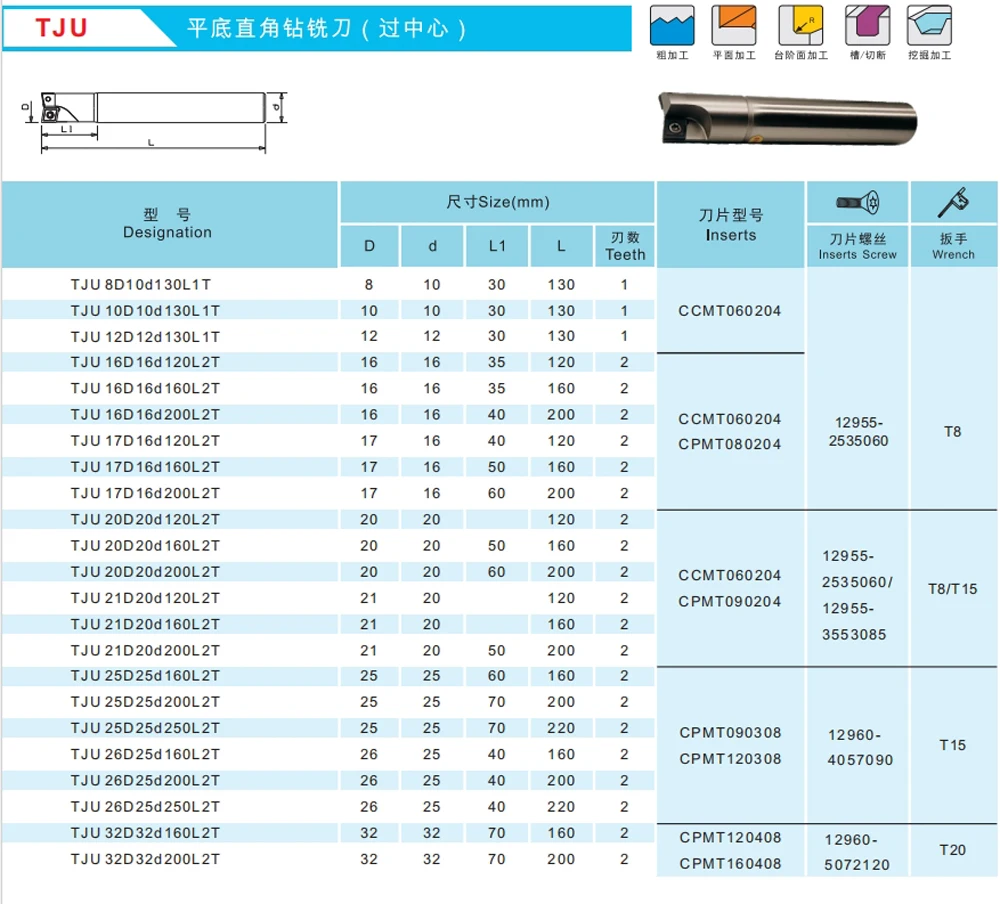Image resolution: width=1000 pixels, height=904 pixels.
Task: Click screw code 12960-5072120
Action: tap(857, 852)
